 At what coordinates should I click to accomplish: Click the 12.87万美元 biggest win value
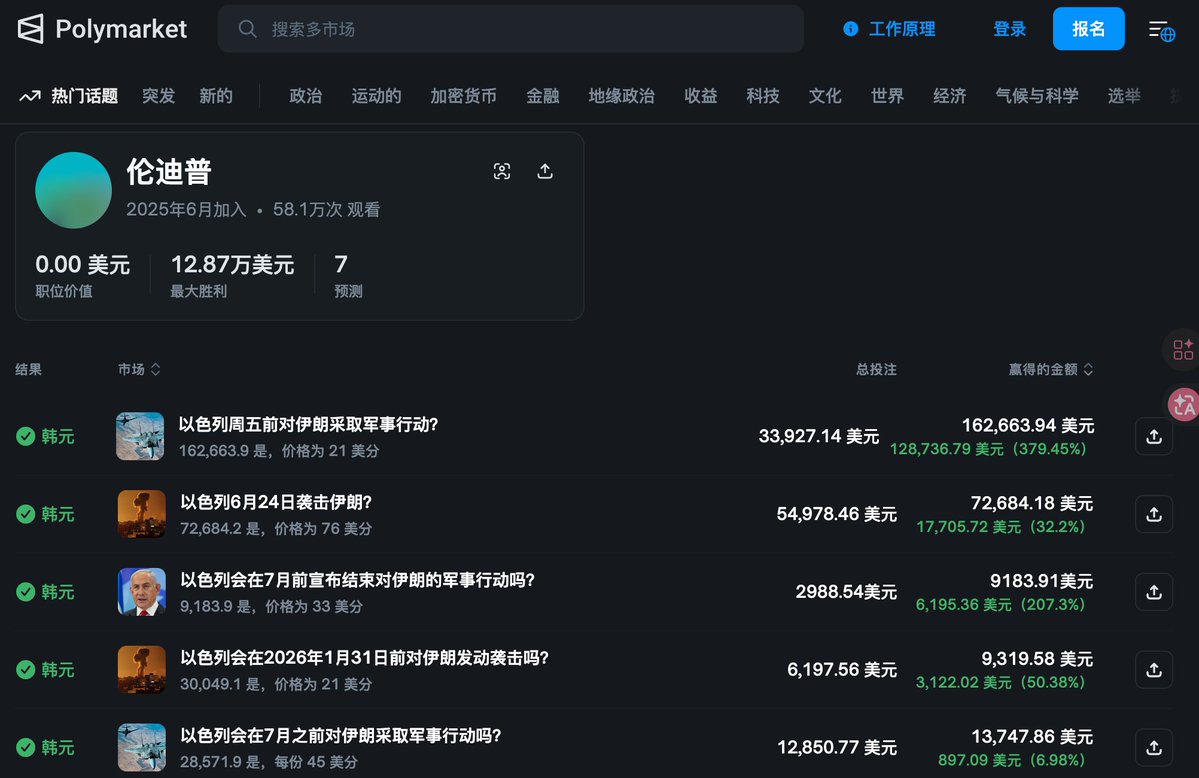(x=232, y=265)
